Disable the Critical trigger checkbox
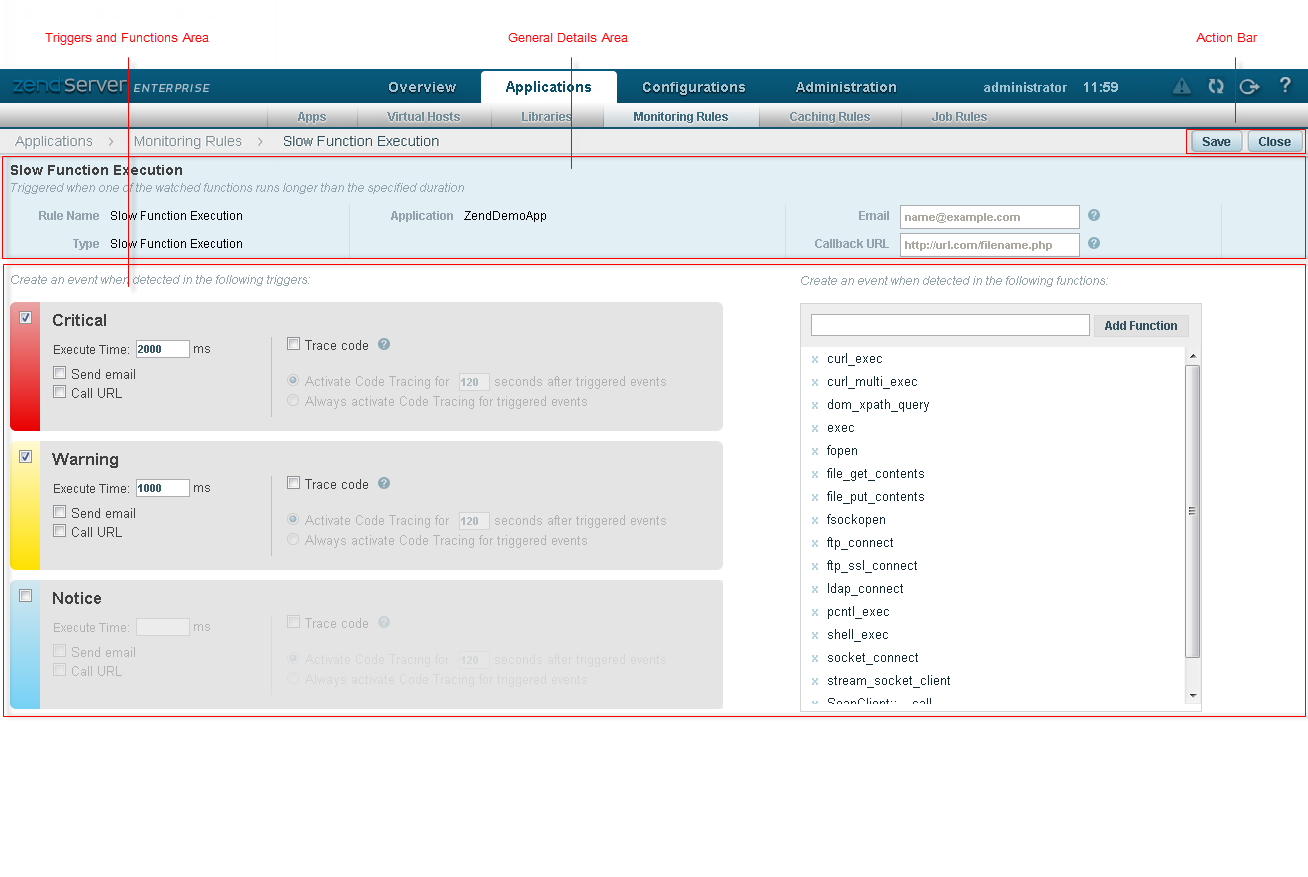 (26, 318)
